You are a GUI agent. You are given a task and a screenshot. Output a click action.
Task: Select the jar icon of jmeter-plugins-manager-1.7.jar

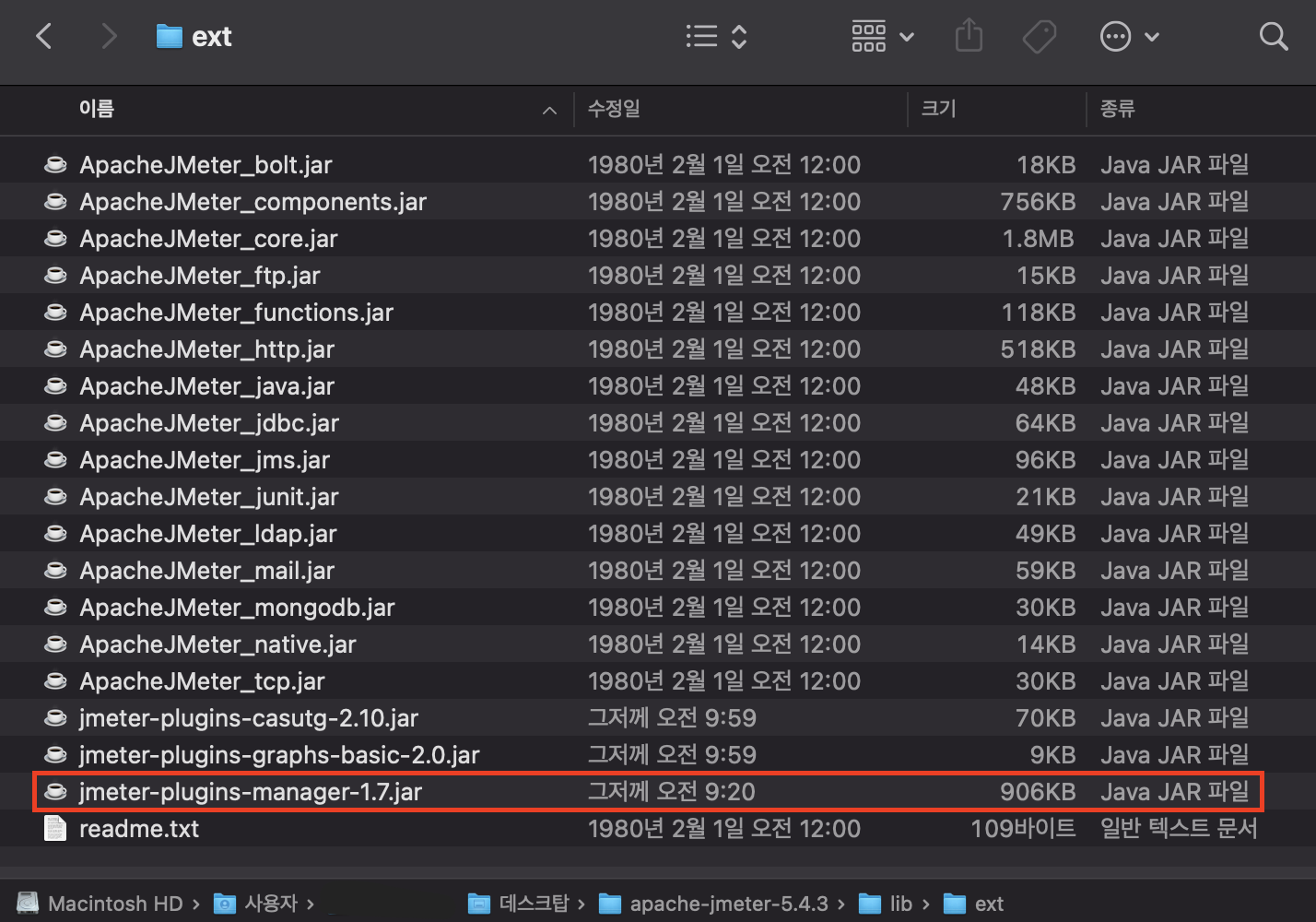[x=55, y=792]
